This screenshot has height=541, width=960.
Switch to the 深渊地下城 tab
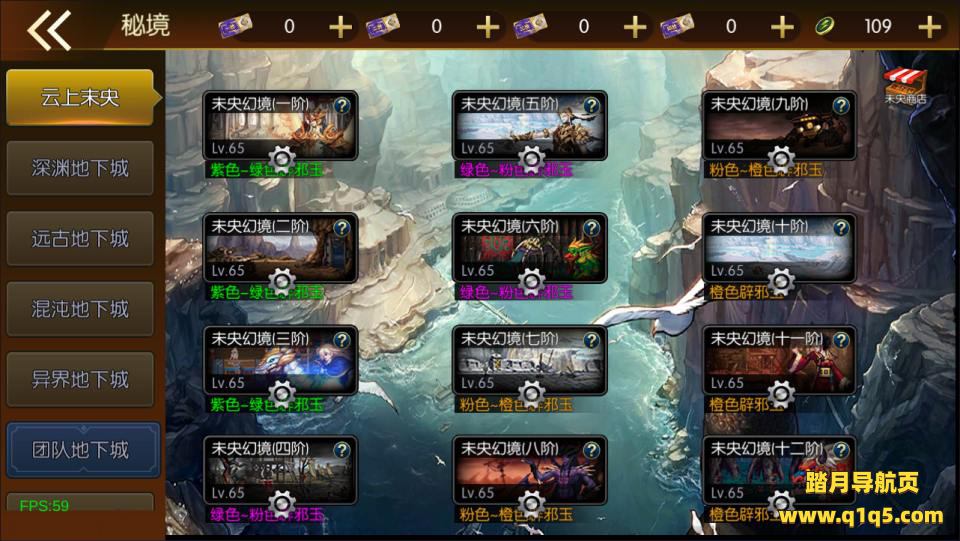(80, 168)
